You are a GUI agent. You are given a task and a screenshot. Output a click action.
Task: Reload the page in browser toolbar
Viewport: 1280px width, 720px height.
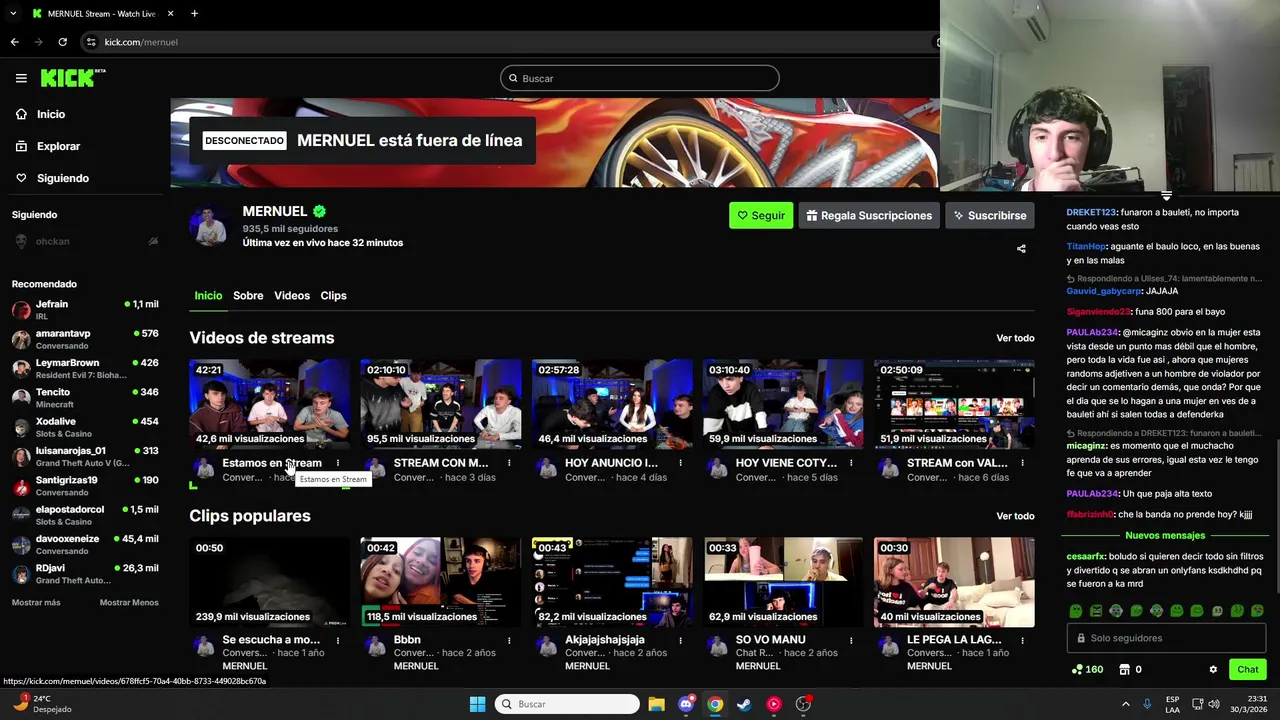(x=62, y=42)
